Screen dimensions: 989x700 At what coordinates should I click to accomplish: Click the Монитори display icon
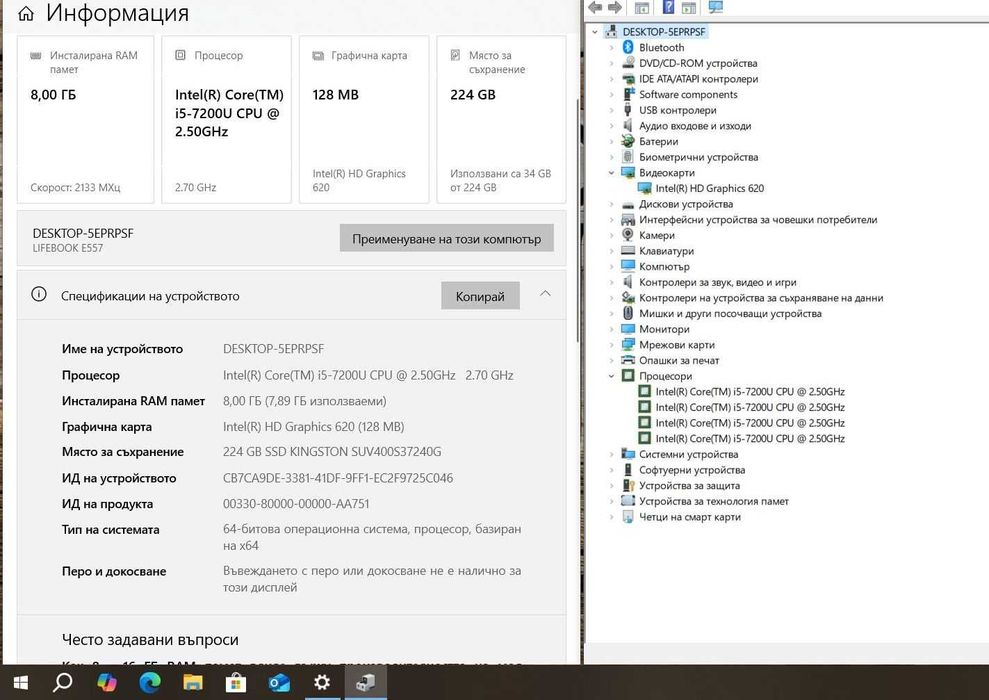(x=628, y=329)
